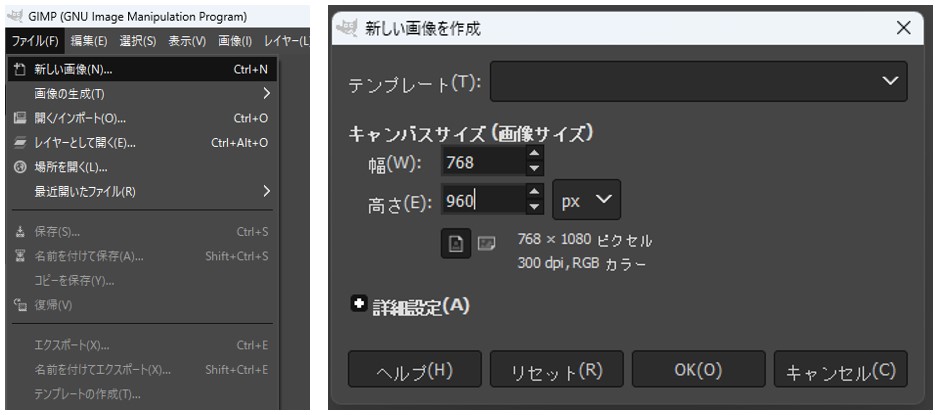This screenshot has width=936, height=415.
Task: Open the ファイル(F) menu
Action: pos(35,41)
